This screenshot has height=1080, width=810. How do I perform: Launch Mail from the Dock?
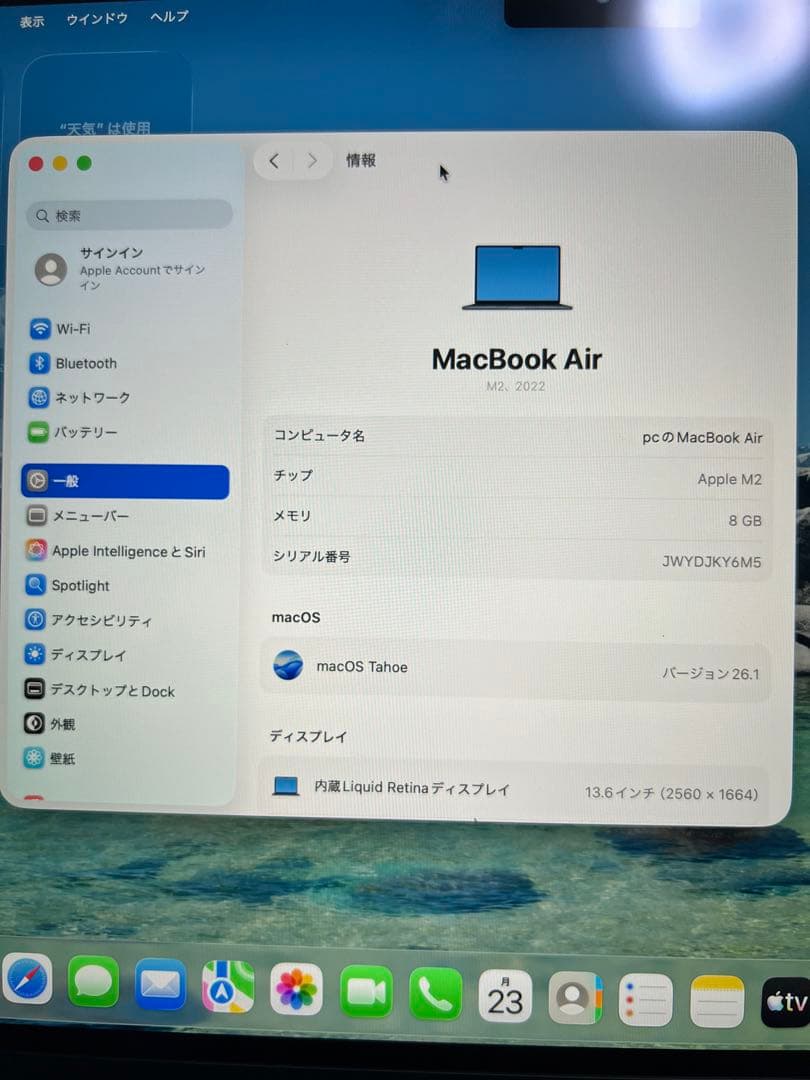pos(160,985)
